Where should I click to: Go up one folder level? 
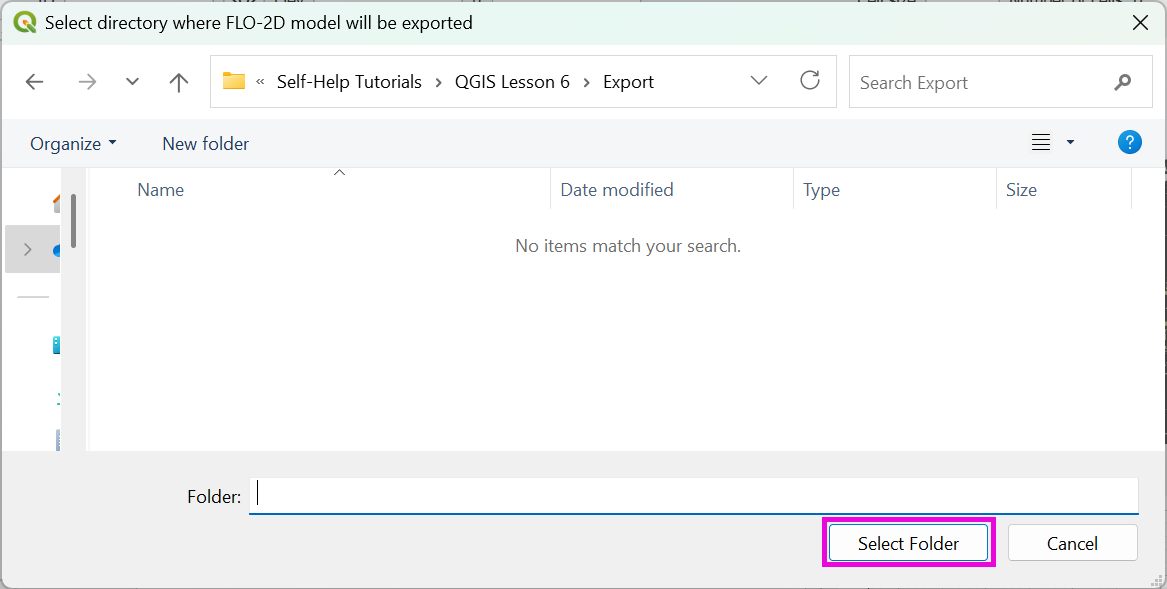pyautogui.click(x=179, y=82)
